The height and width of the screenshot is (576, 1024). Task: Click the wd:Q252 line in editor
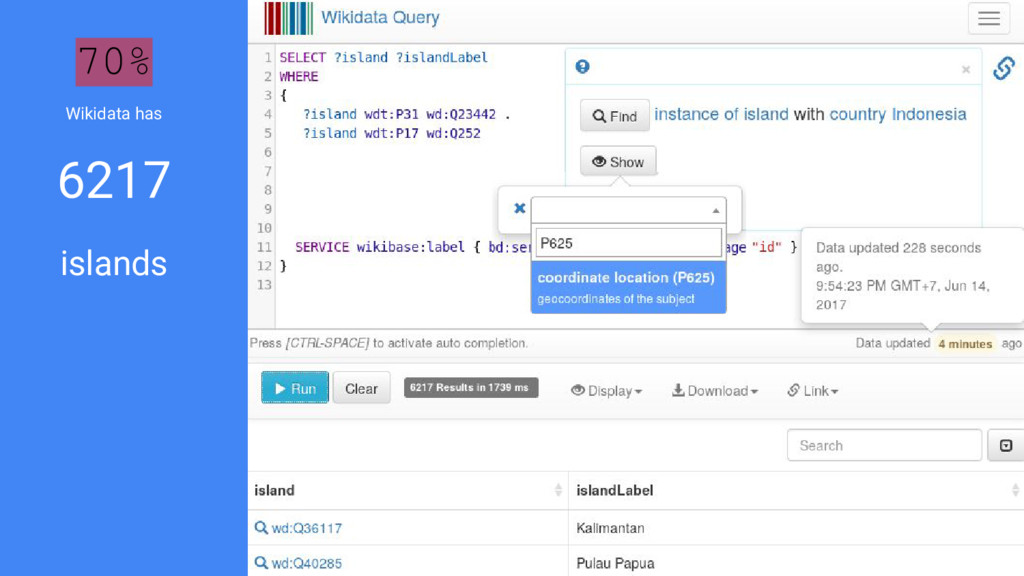point(391,133)
